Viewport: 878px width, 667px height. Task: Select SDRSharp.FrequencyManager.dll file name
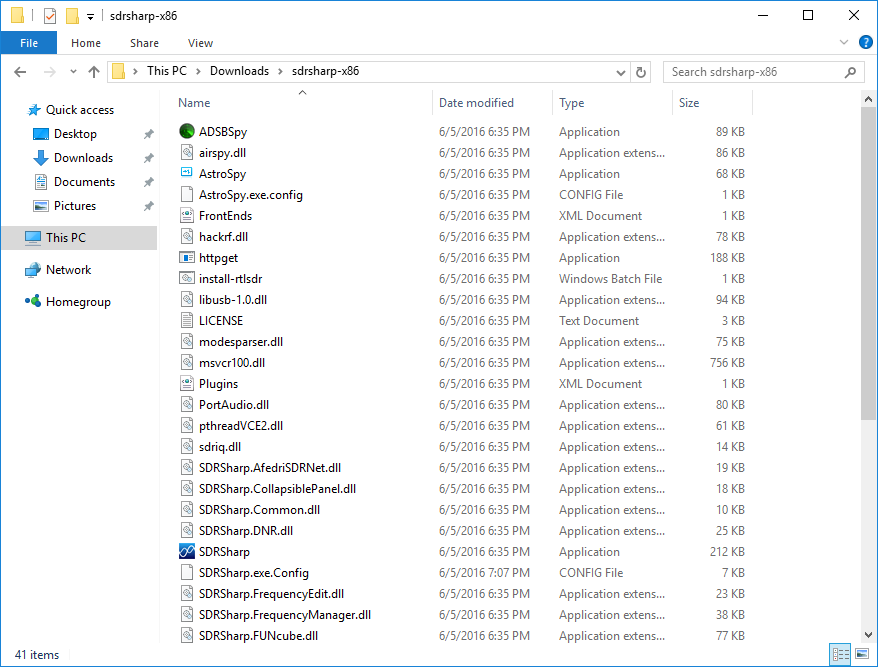[285, 615]
